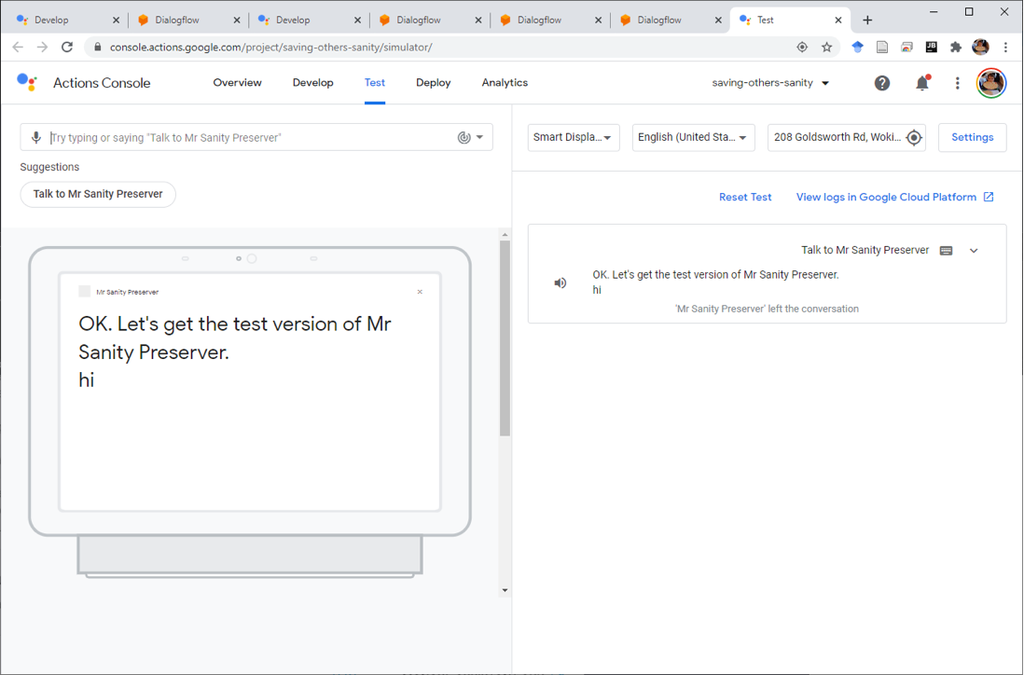Click the Talk to Mr Sanity Preserver suggestion chip
Image resolution: width=1024 pixels, height=675 pixels.
(x=98, y=194)
